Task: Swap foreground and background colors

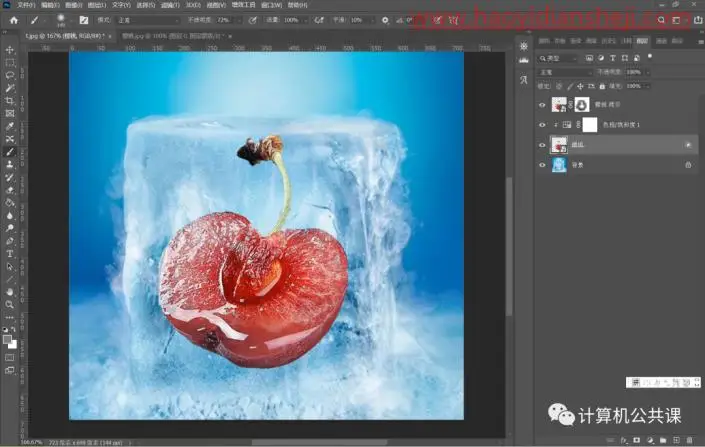Action: coord(13,330)
